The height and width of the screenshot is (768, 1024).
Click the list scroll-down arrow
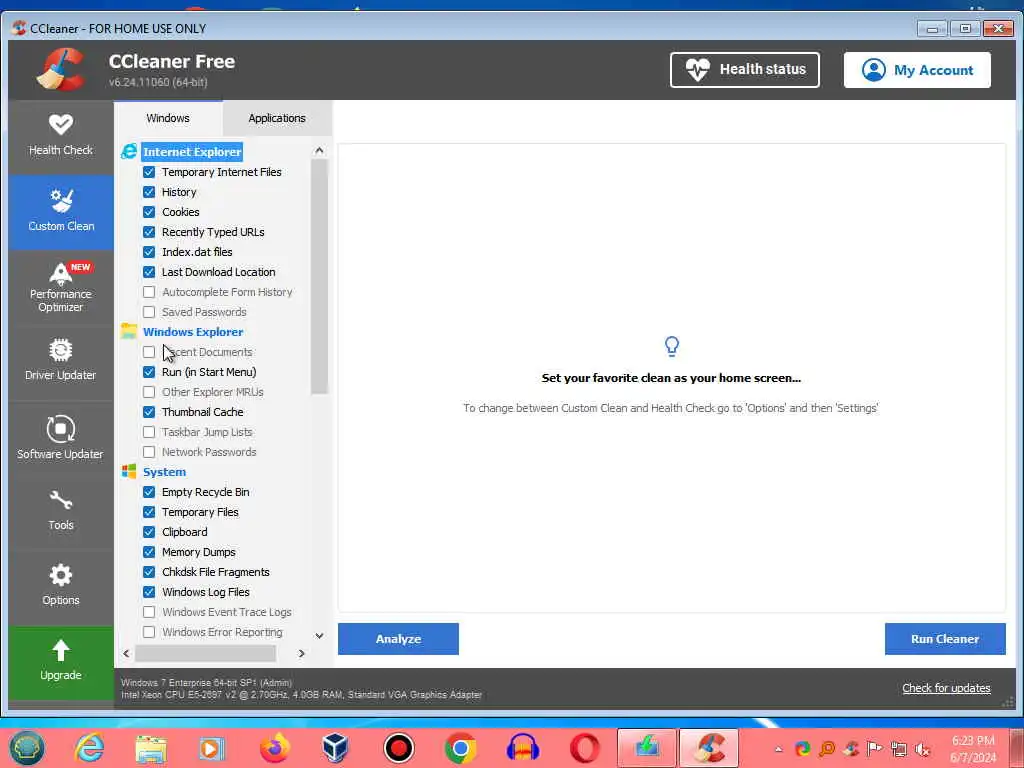[319, 635]
